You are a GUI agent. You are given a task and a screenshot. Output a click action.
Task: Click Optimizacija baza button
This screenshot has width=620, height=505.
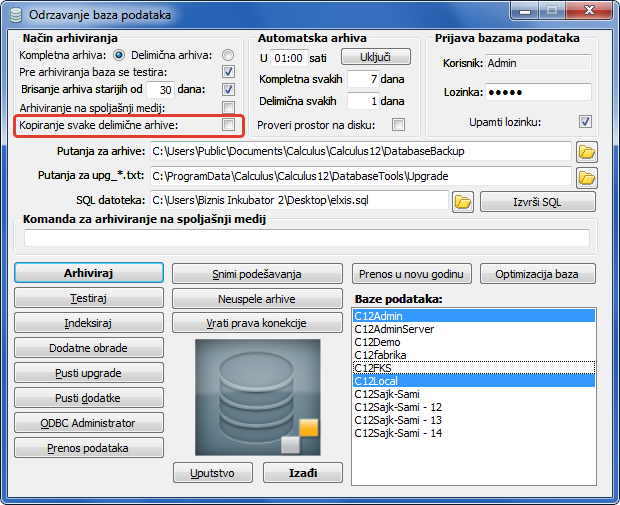point(538,273)
